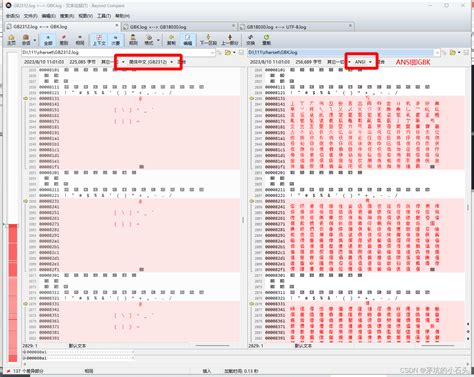This screenshot has height=377, width=474.
Task: Show only differences (差别 toggle)
Action: click(x=64, y=40)
